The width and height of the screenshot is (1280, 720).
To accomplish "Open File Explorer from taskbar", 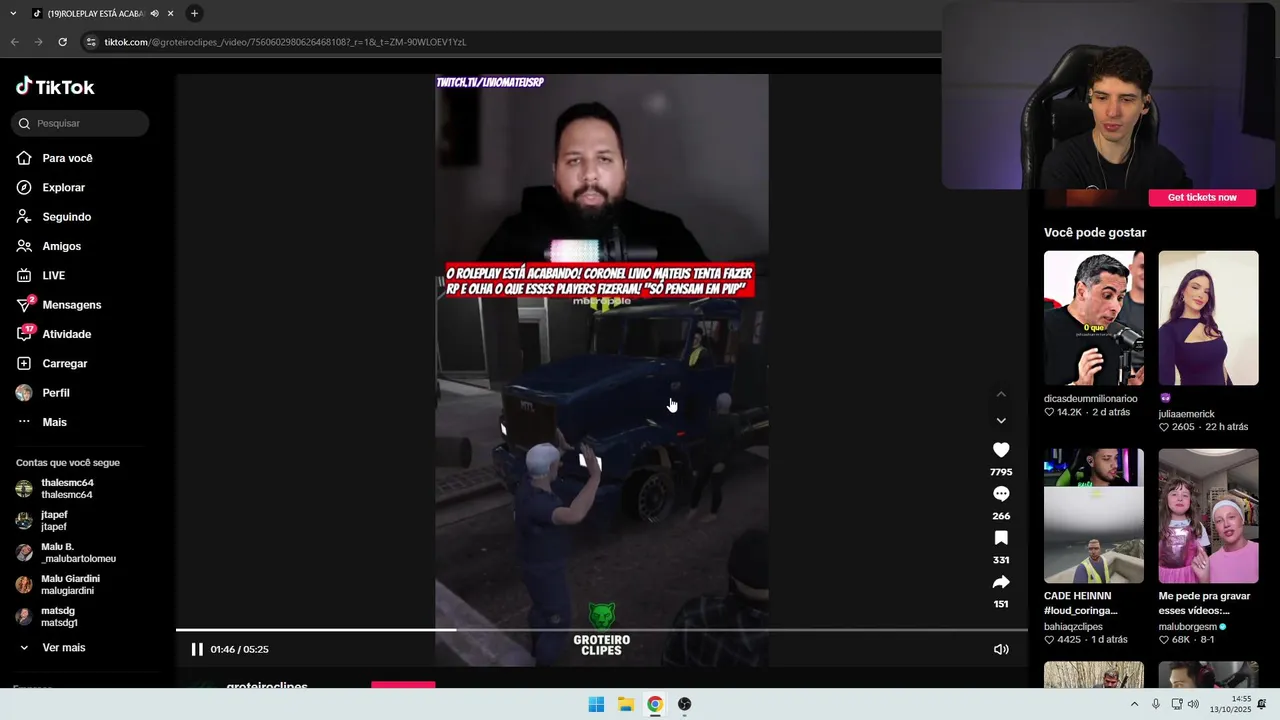I will pos(626,704).
